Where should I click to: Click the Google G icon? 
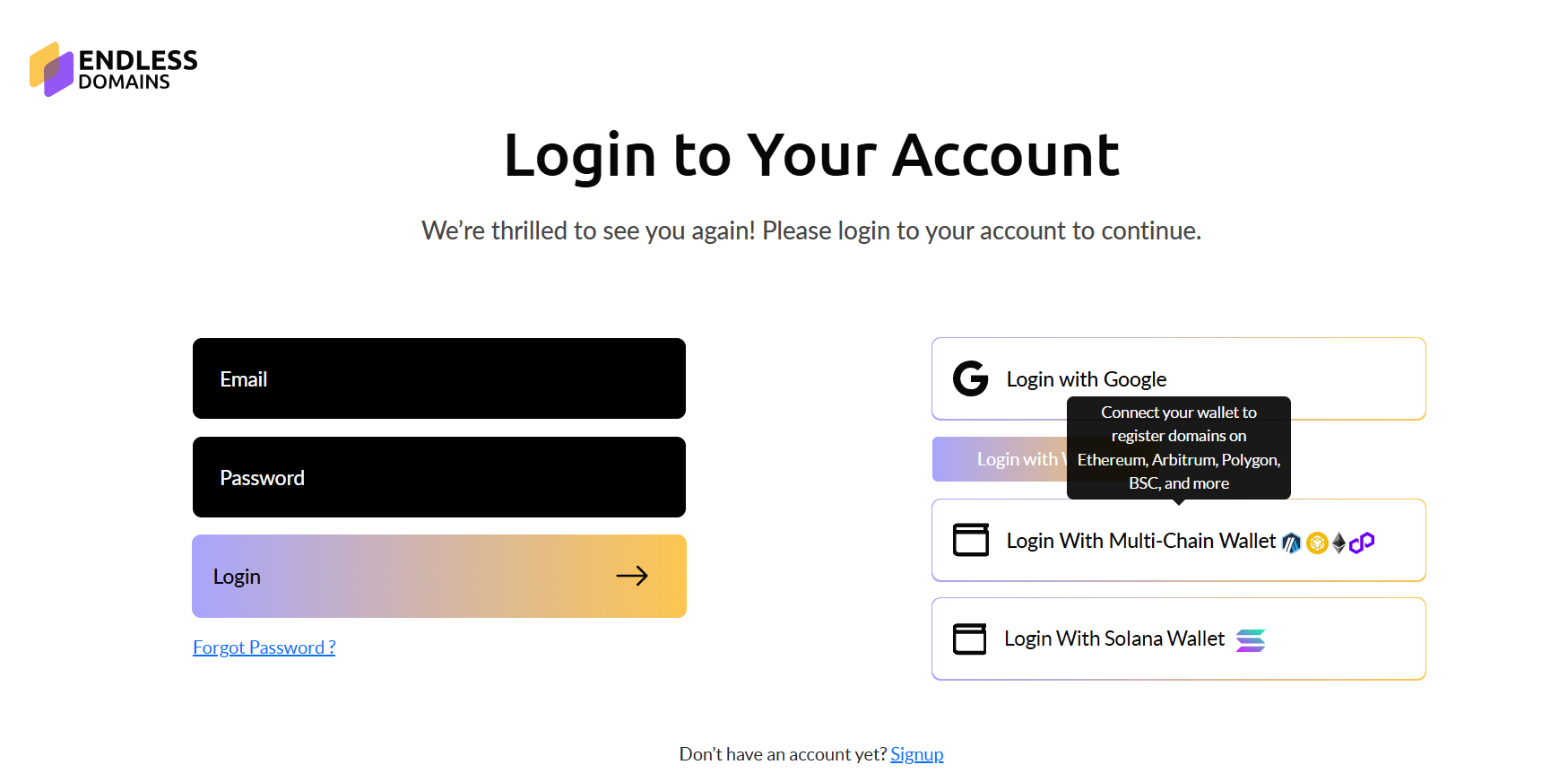(x=970, y=378)
